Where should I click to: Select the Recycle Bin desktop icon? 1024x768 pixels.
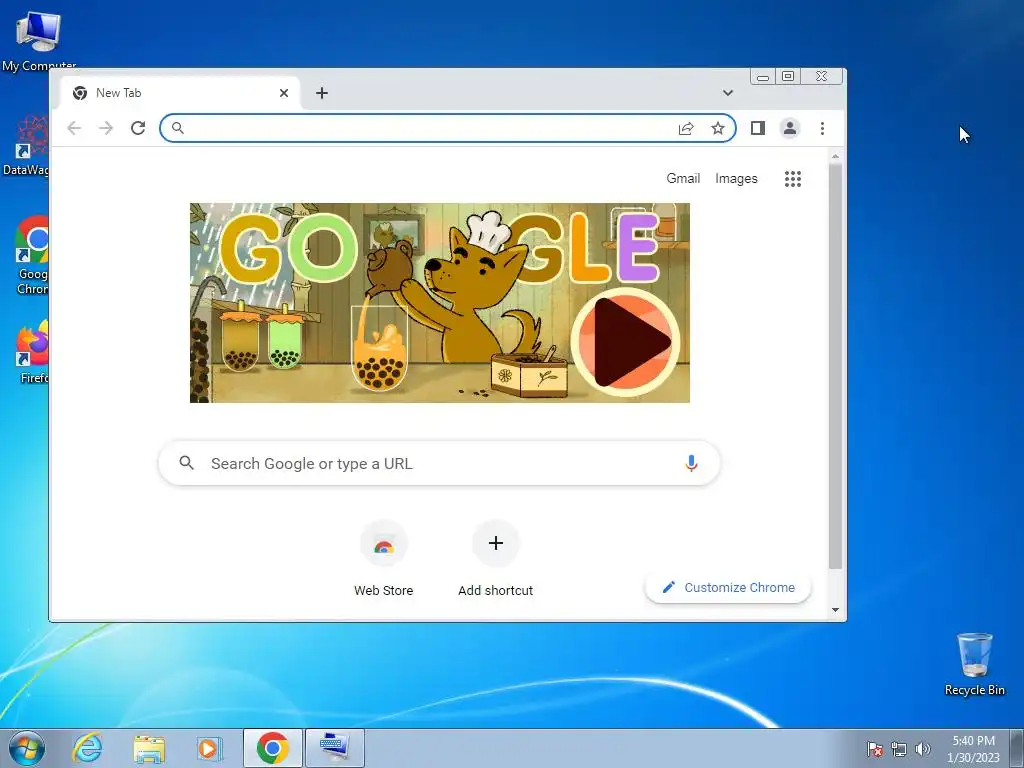point(974,664)
